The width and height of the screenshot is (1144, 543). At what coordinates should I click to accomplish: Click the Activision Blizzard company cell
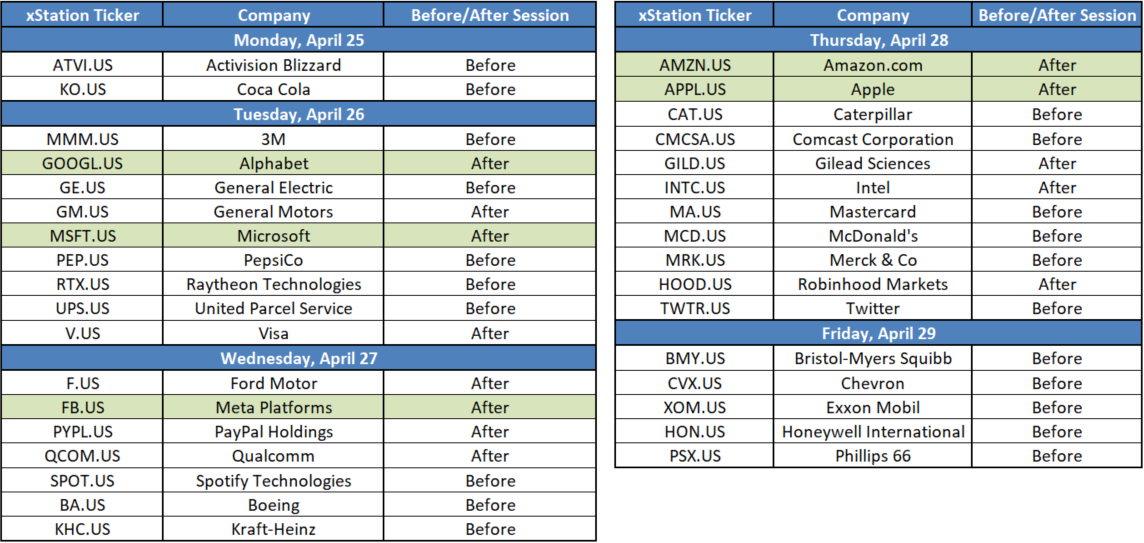click(273, 65)
